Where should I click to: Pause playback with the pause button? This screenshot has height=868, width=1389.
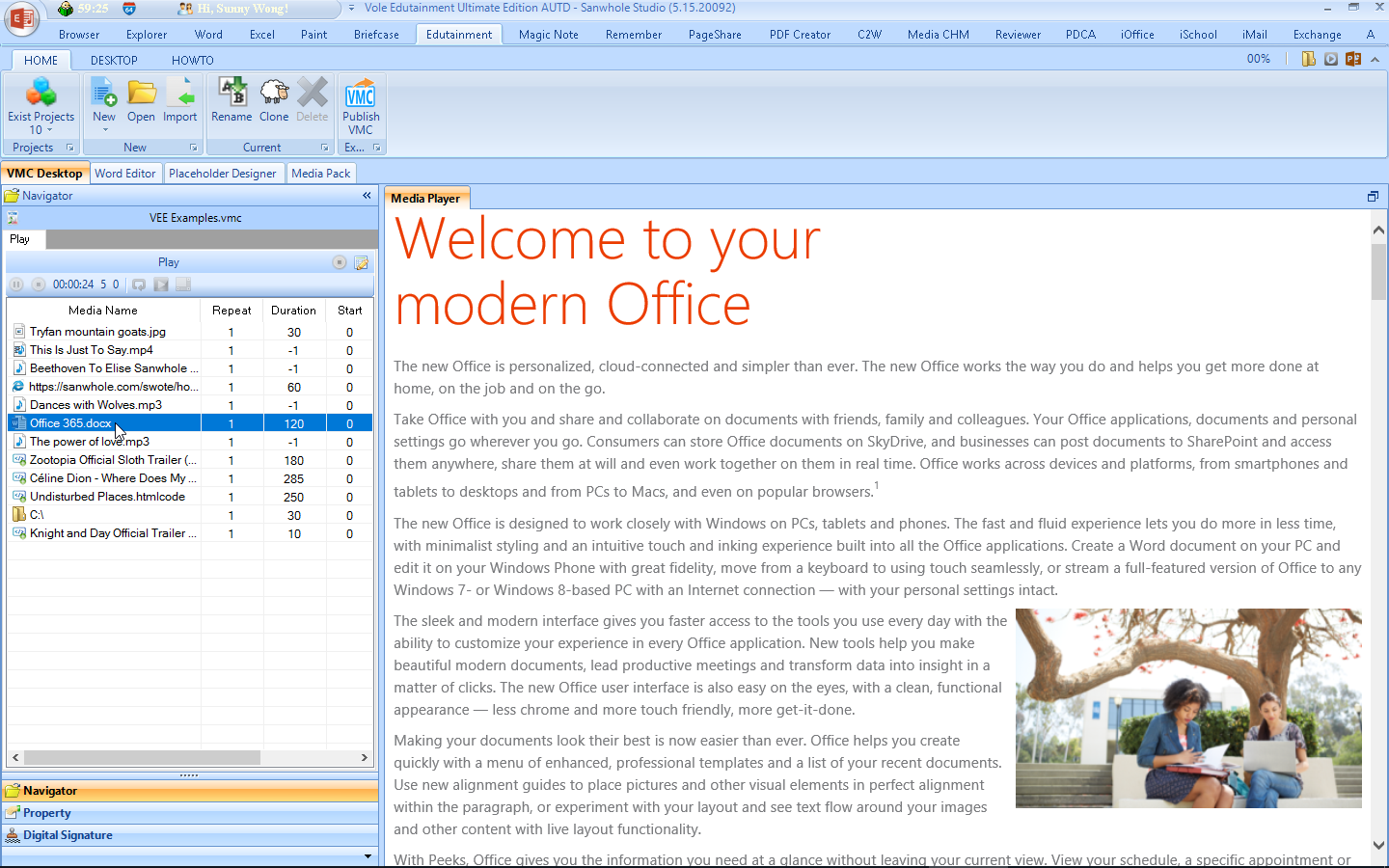pos(16,285)
